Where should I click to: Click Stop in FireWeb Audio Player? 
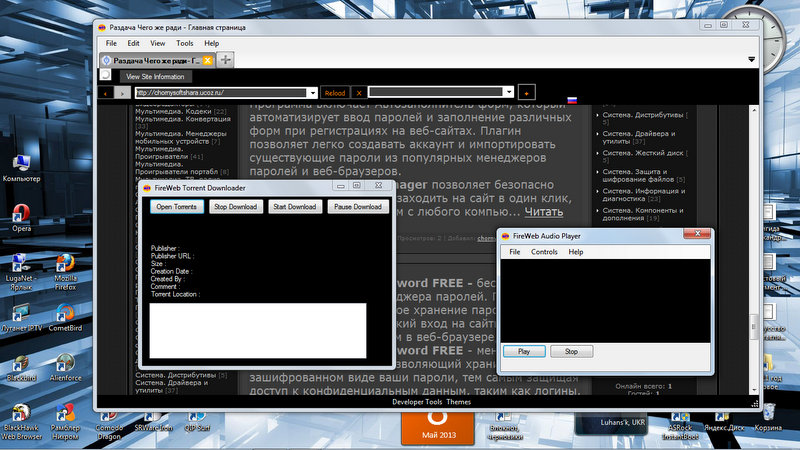click(x=571, y=352)
